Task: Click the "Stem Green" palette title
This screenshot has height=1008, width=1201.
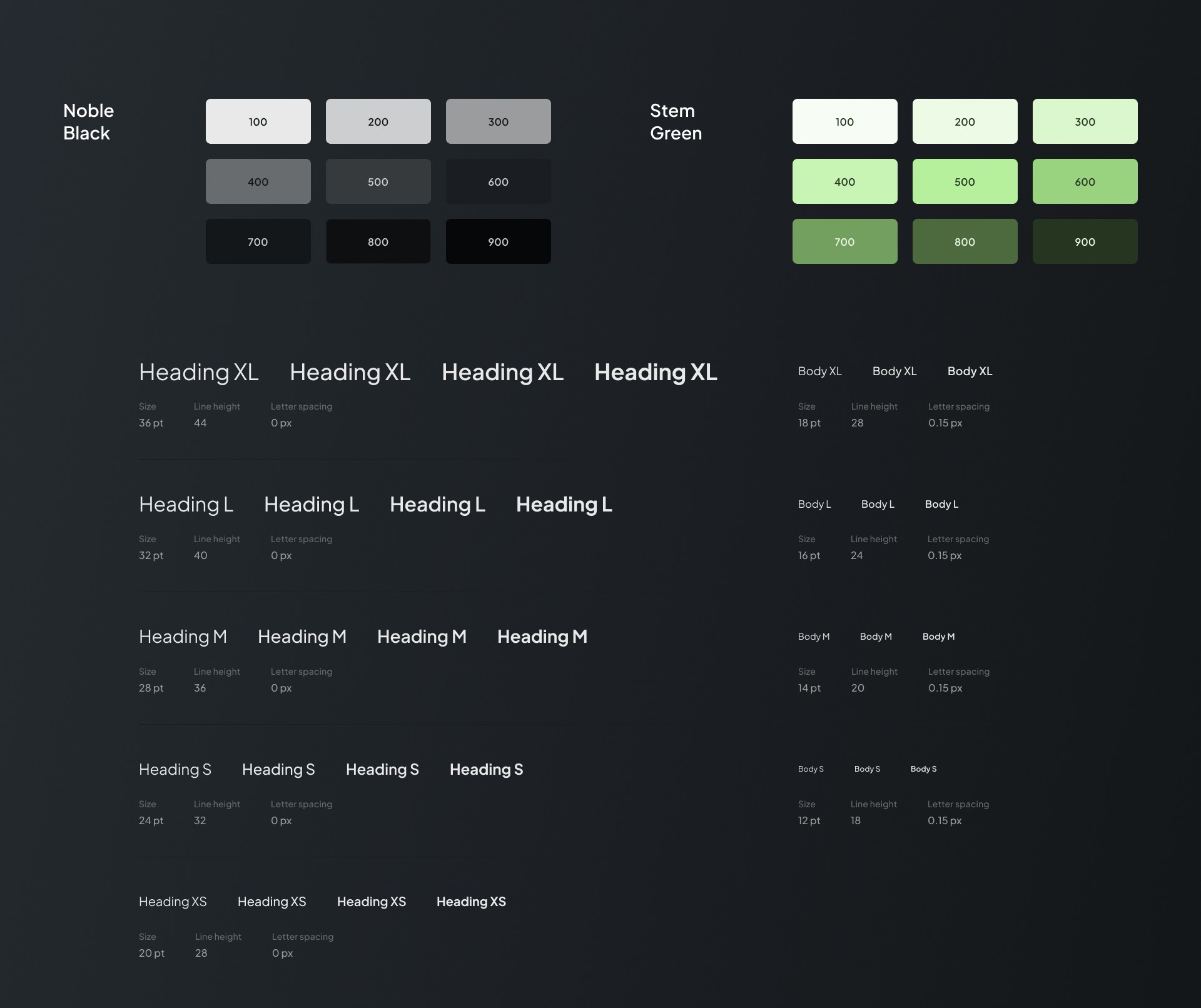Action: click(x=676, y=122)
